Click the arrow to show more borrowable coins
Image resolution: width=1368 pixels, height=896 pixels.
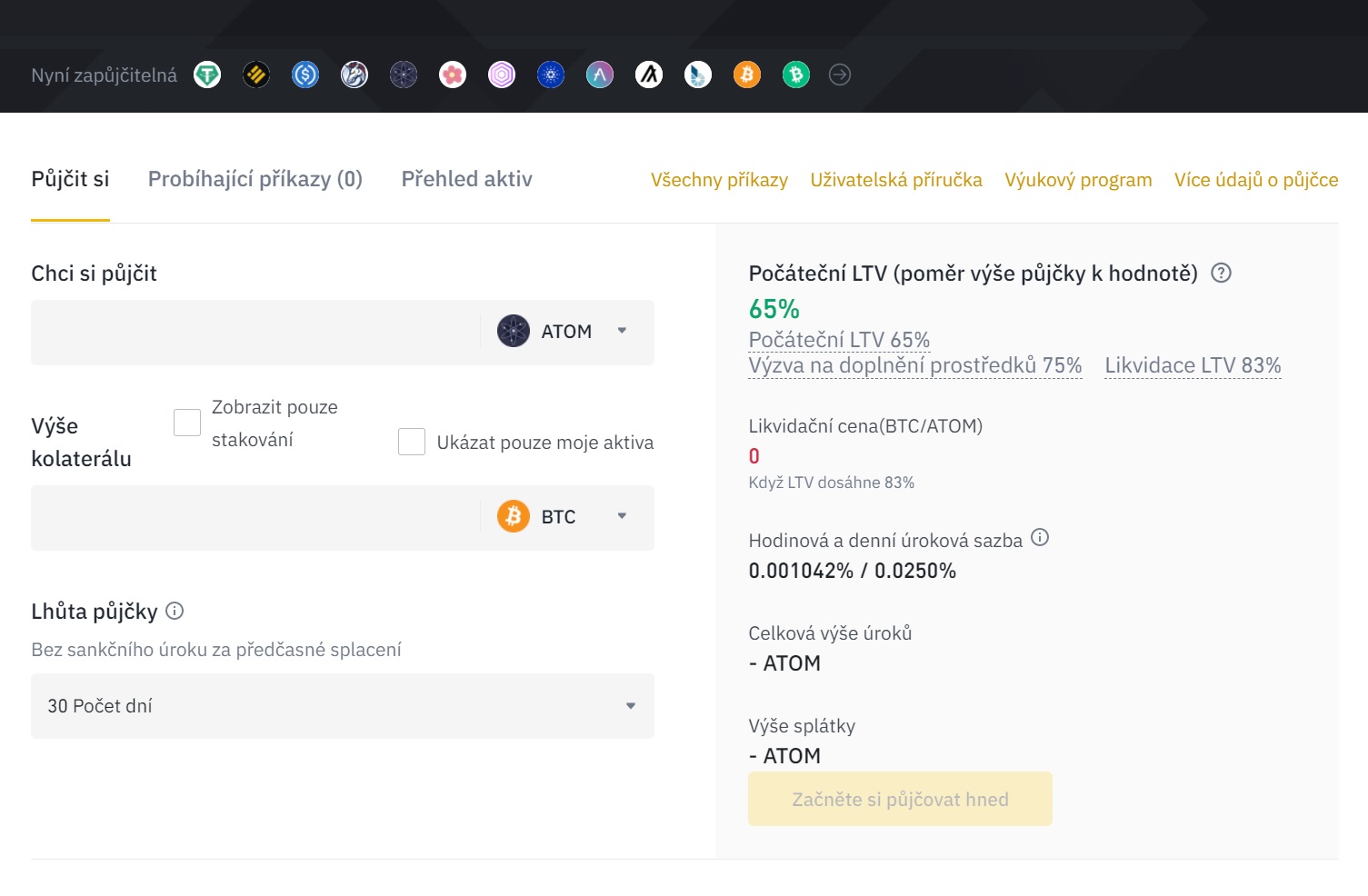(840, 75)
